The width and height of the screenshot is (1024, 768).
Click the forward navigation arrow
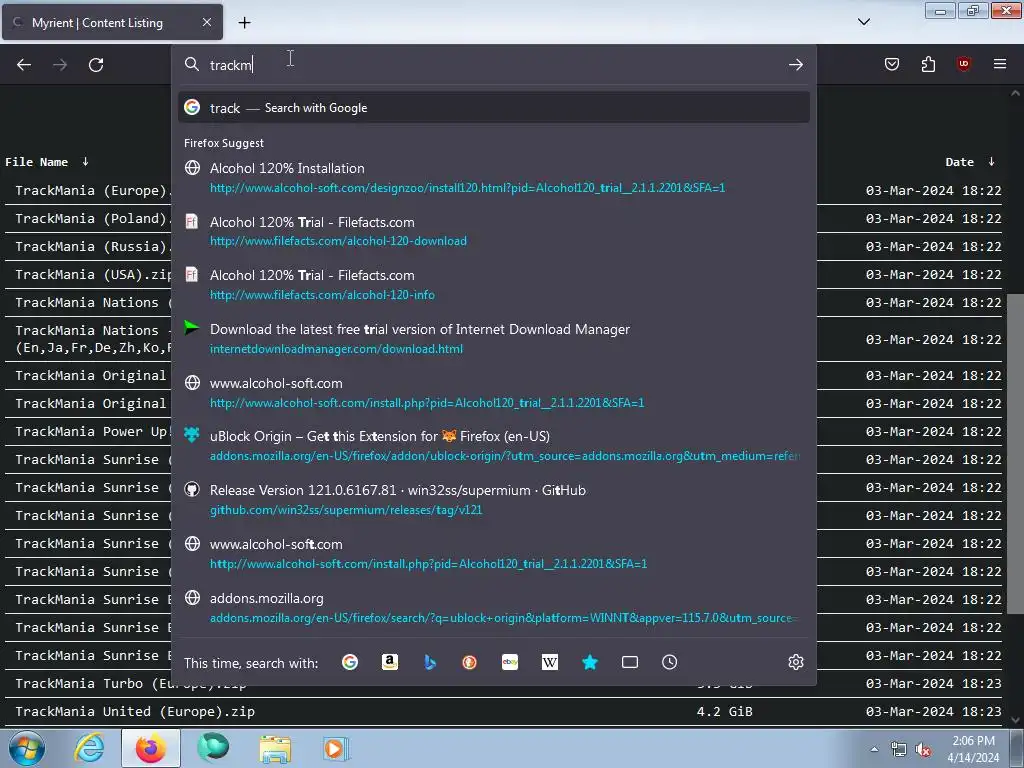[x=60, y=65]
